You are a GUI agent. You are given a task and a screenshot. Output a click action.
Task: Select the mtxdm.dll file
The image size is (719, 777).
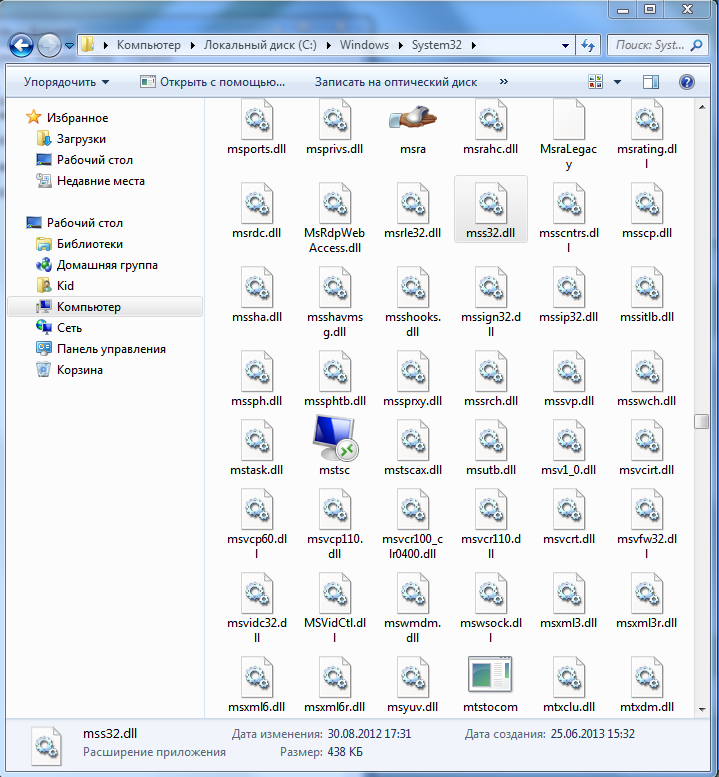pyautogui.click(x=647, y=685)
